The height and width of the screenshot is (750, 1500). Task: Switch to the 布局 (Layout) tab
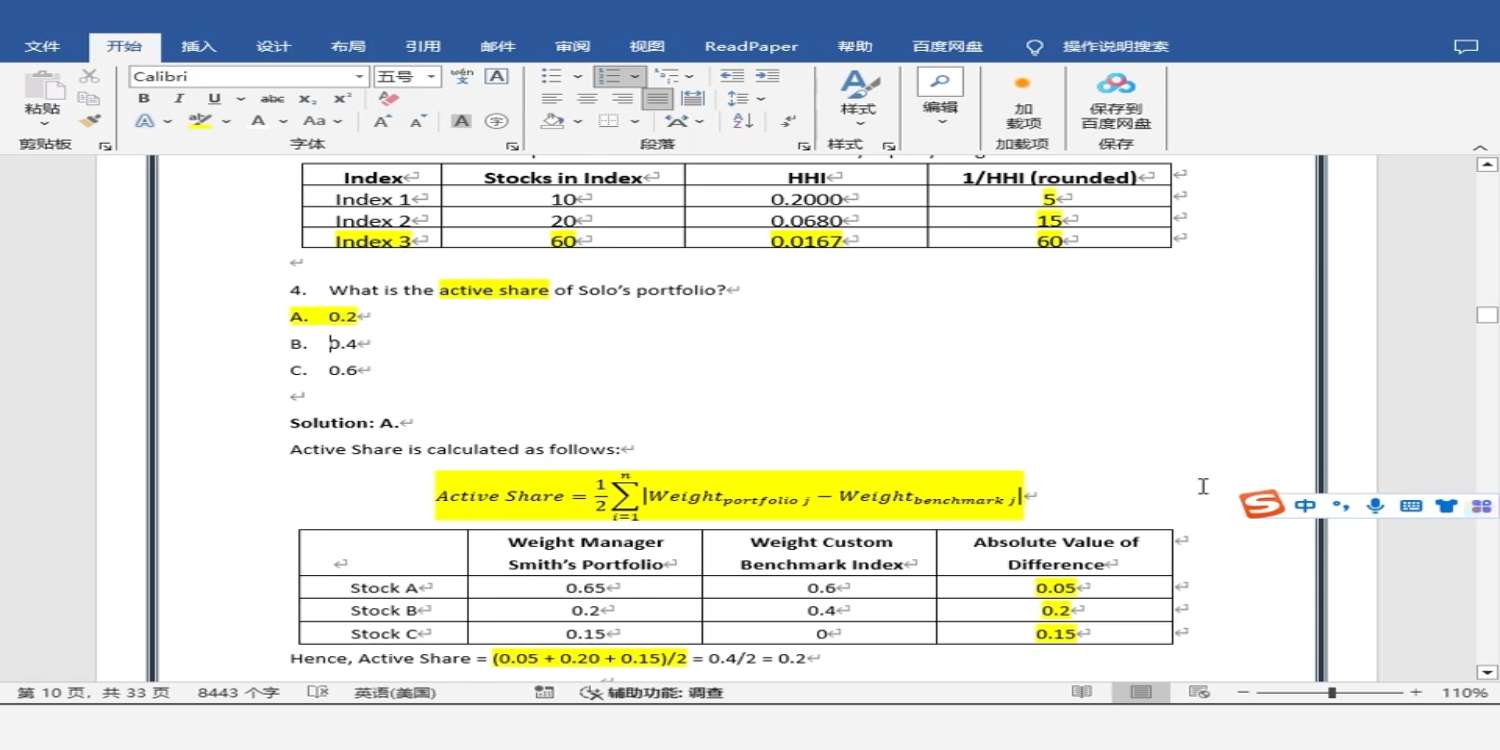click(x=348, y=46)
